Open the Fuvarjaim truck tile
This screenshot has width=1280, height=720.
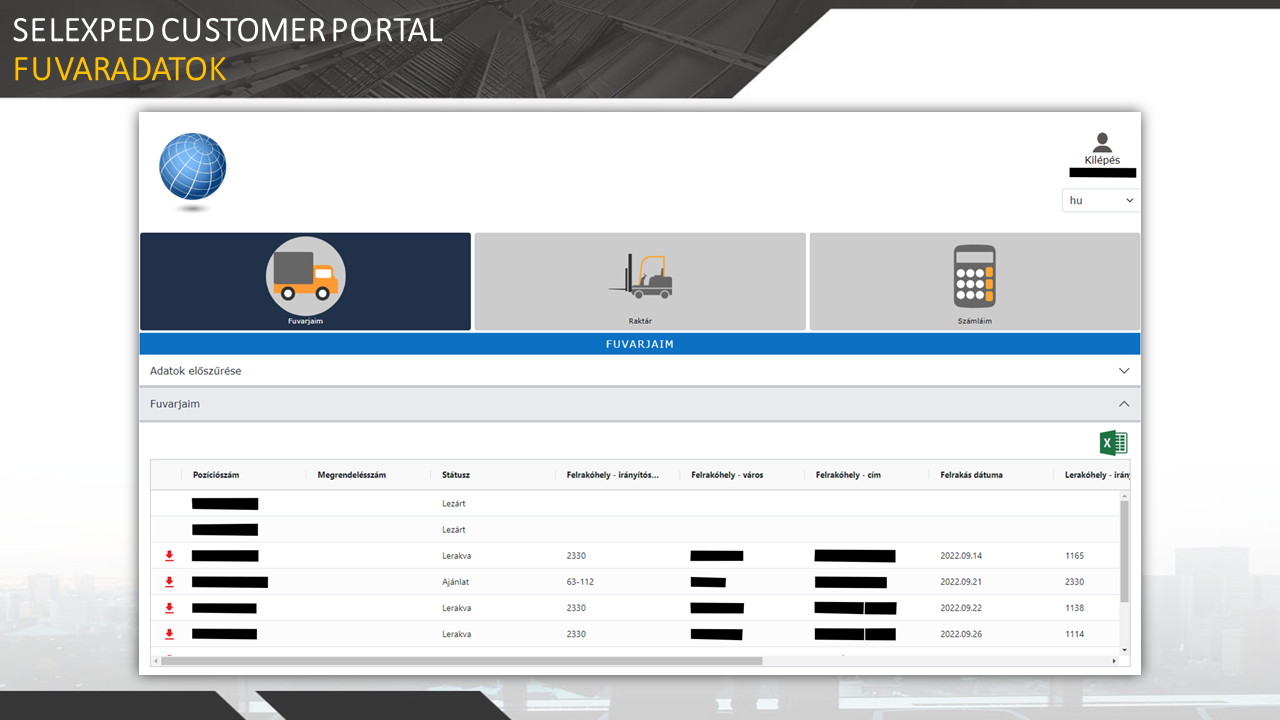click(305, 281)
